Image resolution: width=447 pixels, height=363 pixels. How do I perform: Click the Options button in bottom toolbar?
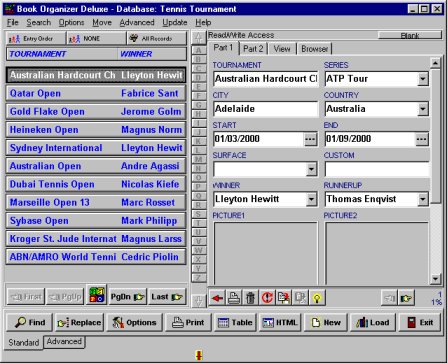(x=134, y=322)
